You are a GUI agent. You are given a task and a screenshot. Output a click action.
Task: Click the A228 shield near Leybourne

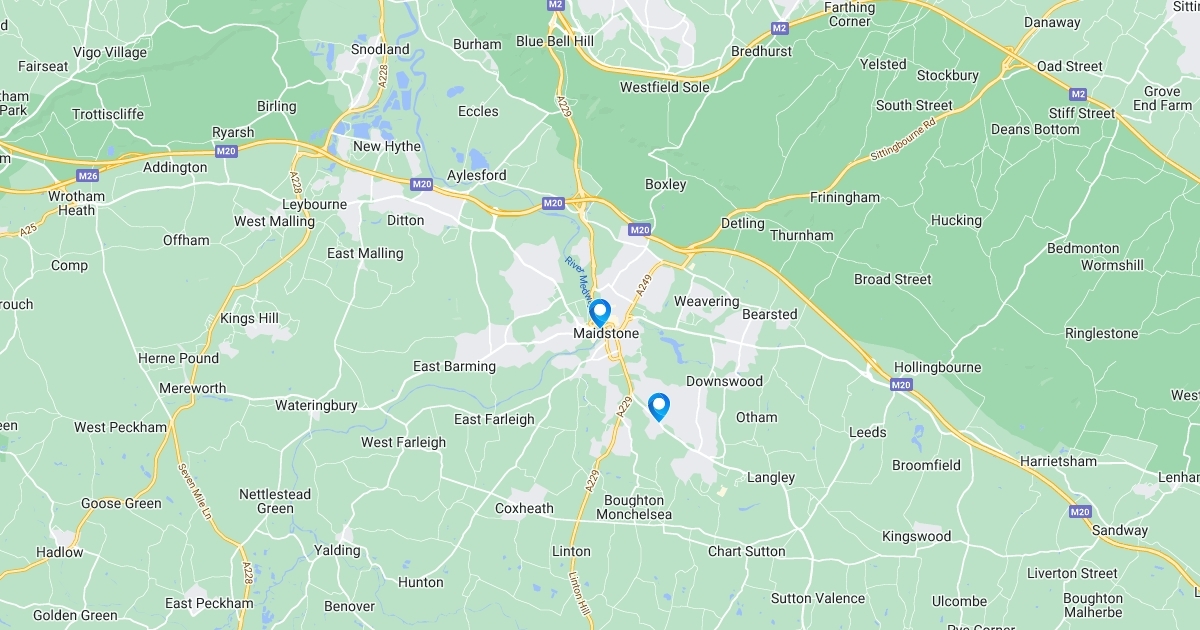click(x=295, y=181)
